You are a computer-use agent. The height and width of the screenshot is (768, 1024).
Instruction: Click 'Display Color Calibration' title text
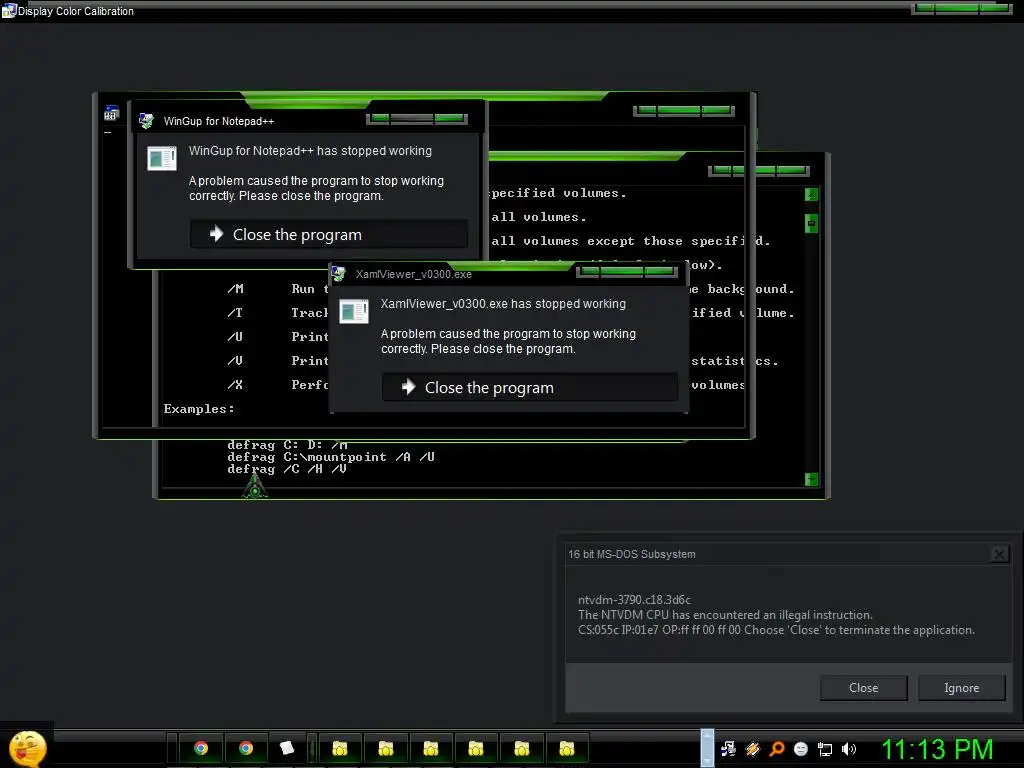click(76, 11)
